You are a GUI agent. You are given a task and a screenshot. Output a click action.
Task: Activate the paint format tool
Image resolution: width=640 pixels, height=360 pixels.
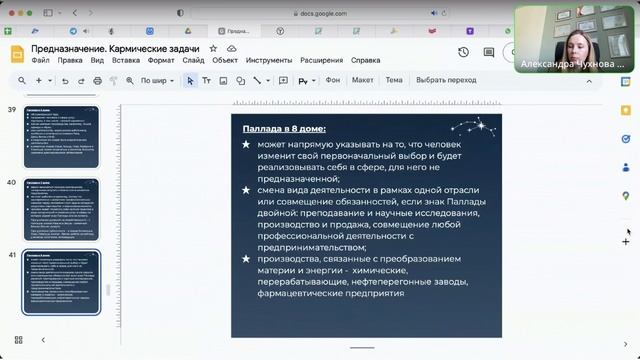(x=113, y=81)
